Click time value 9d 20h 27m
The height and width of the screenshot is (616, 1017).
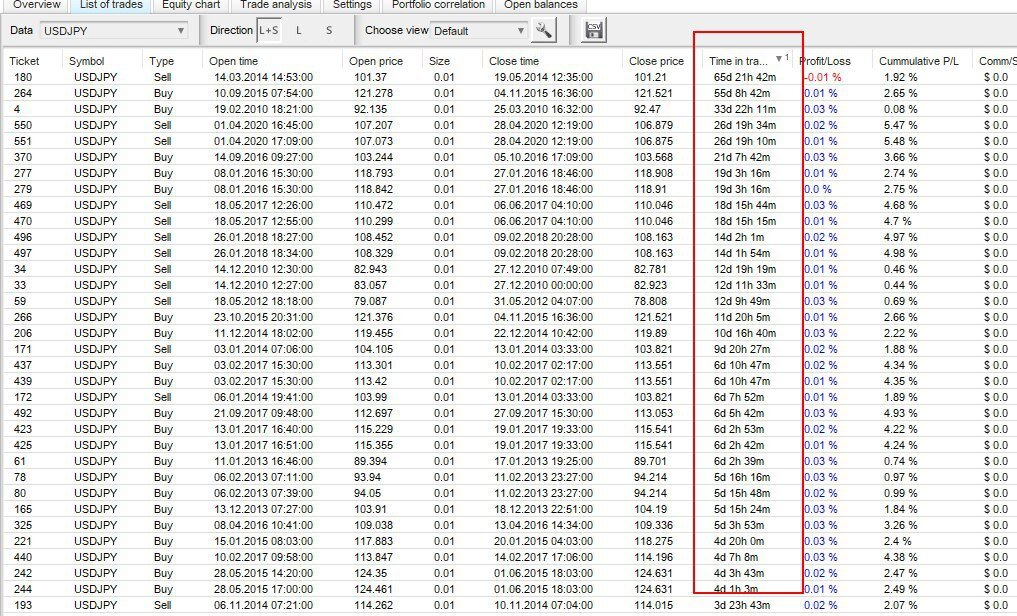742,349
